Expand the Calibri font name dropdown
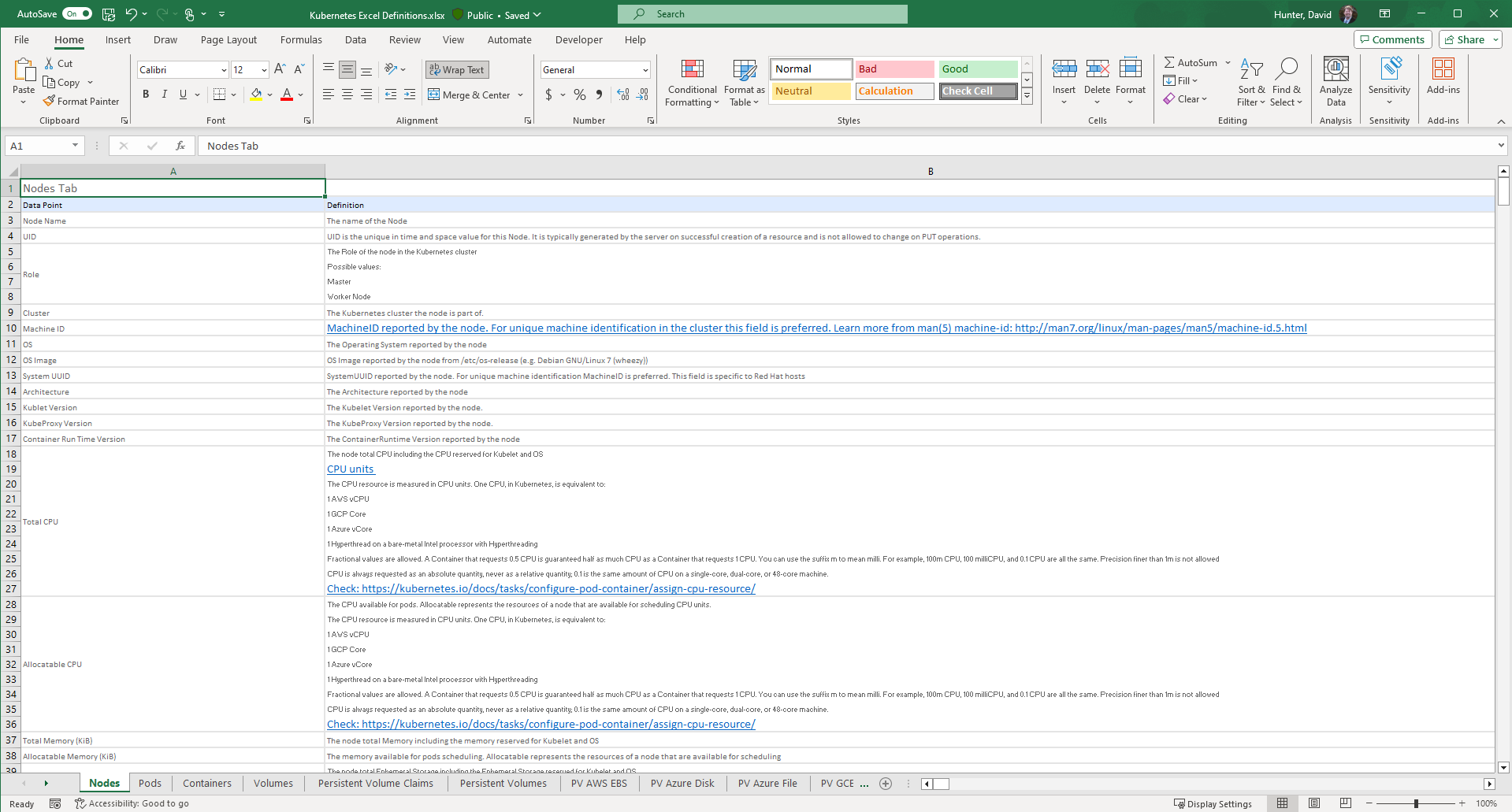 (224, 70)
